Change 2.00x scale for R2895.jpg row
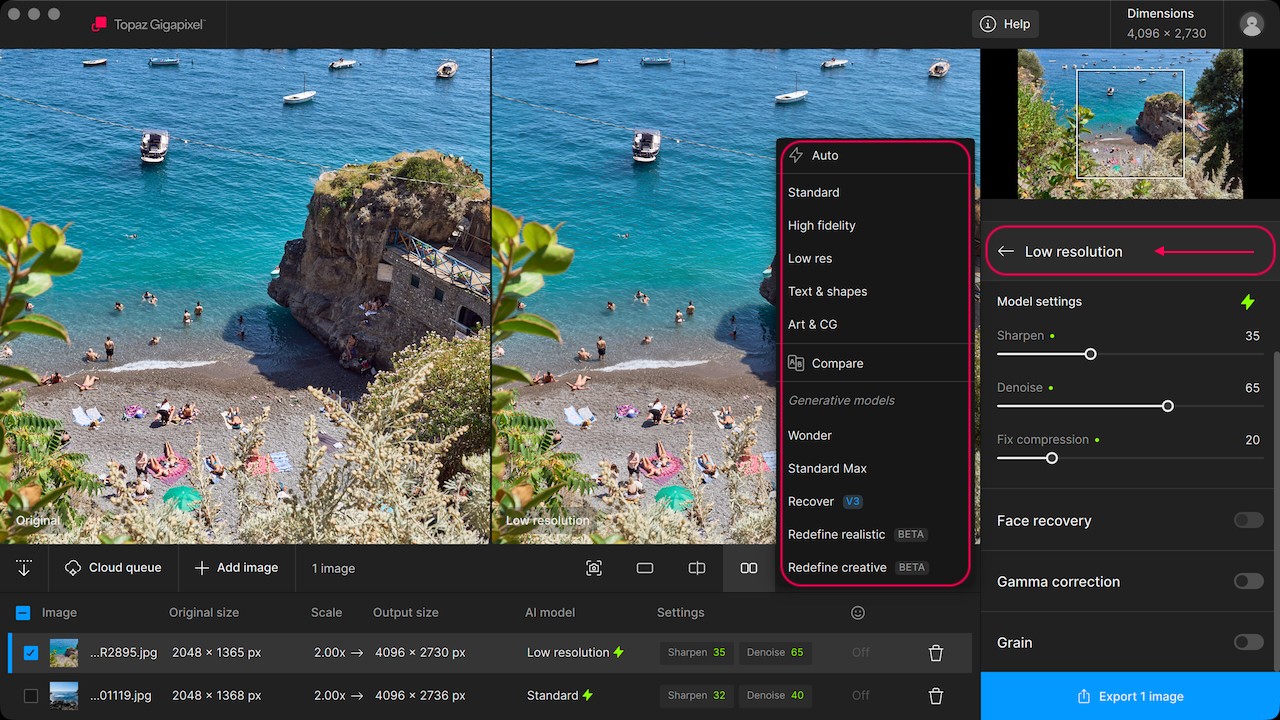1280x720 pixels. tap(338, 653)
